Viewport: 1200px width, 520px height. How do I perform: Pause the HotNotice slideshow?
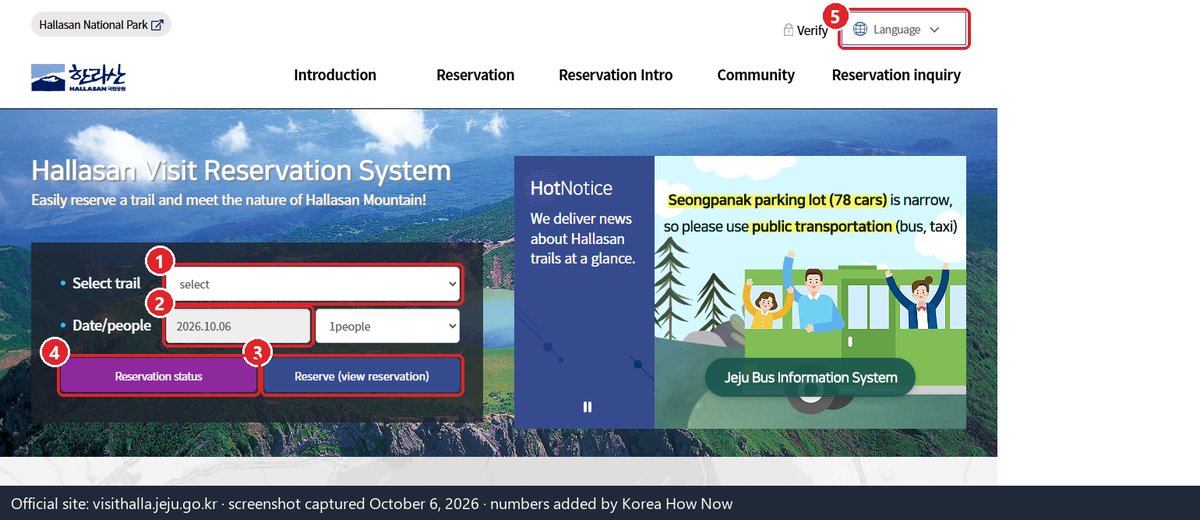point(587,407)
